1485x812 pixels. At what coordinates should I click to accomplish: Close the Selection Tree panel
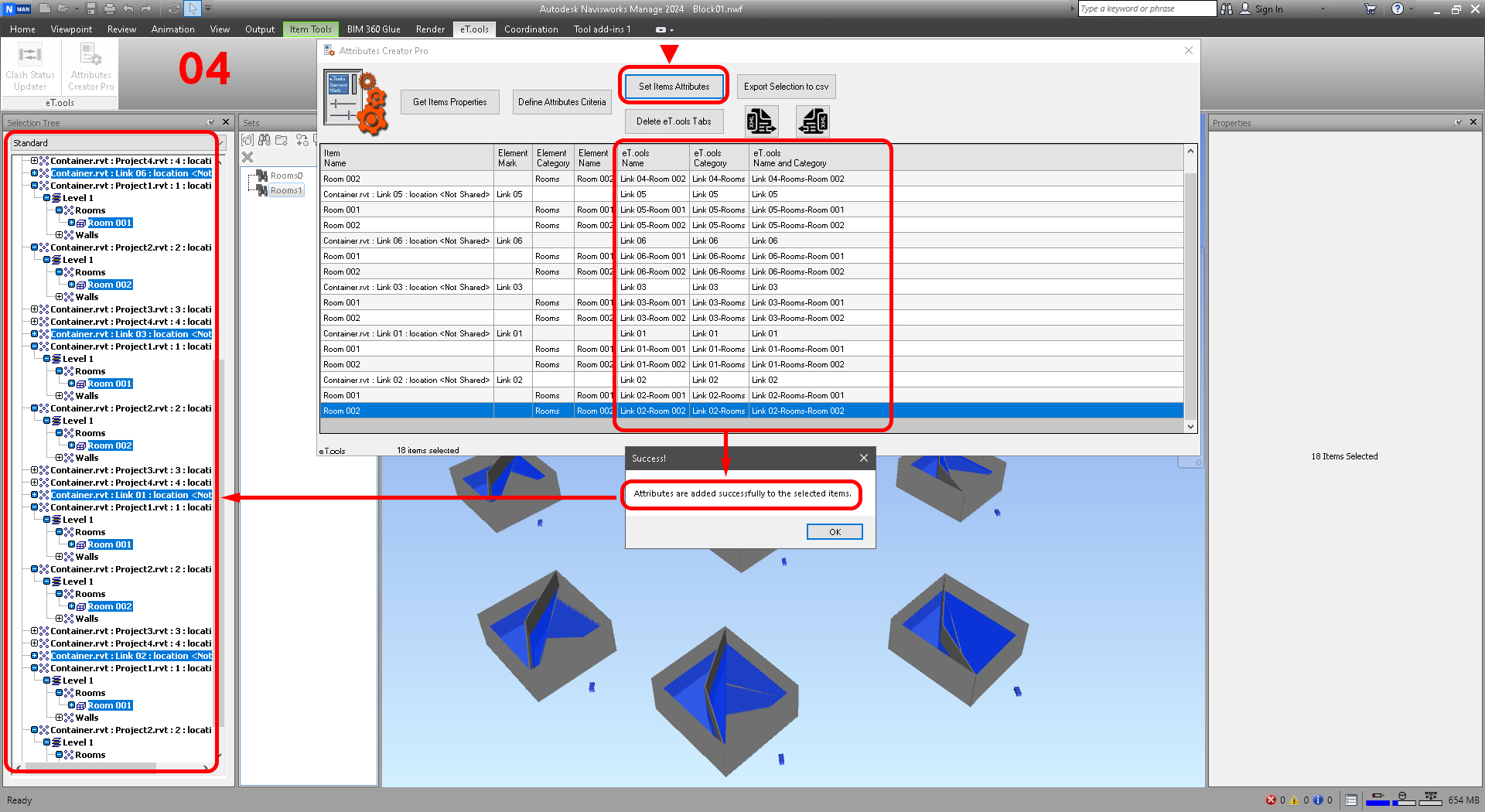coord(226,122)
